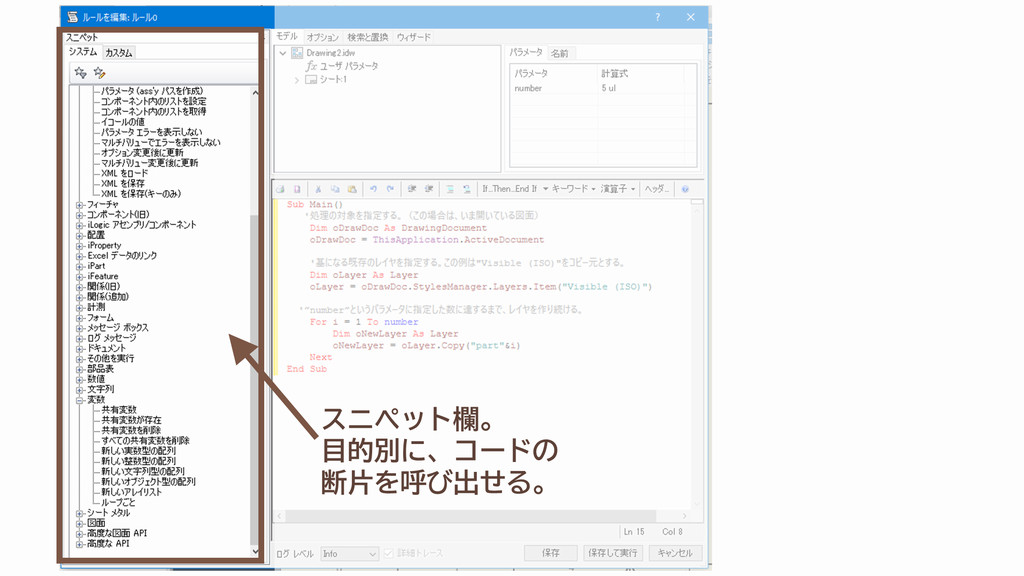The image size is (1024, 576).
Task: Expand the iProperty tree node
Action: tap(80, 245)
